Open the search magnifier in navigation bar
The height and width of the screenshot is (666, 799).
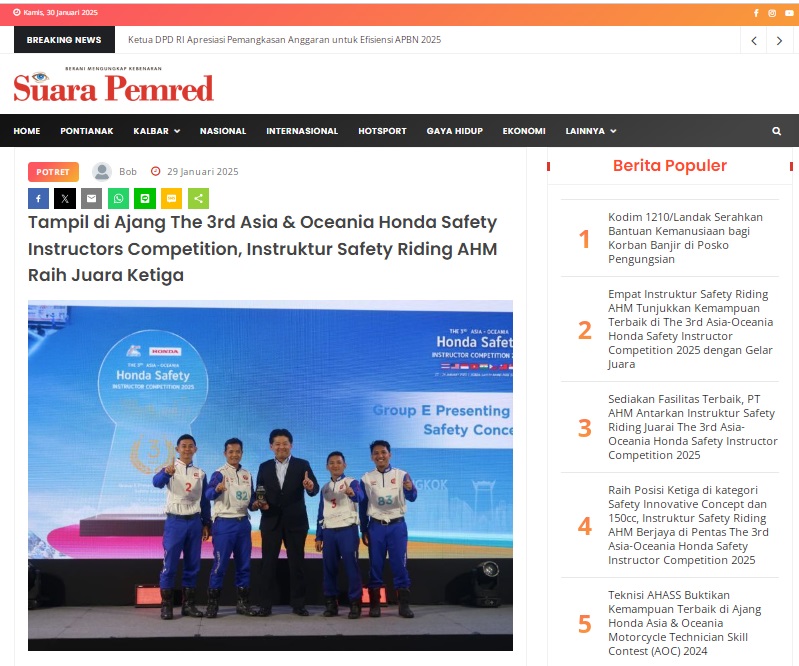776,131
